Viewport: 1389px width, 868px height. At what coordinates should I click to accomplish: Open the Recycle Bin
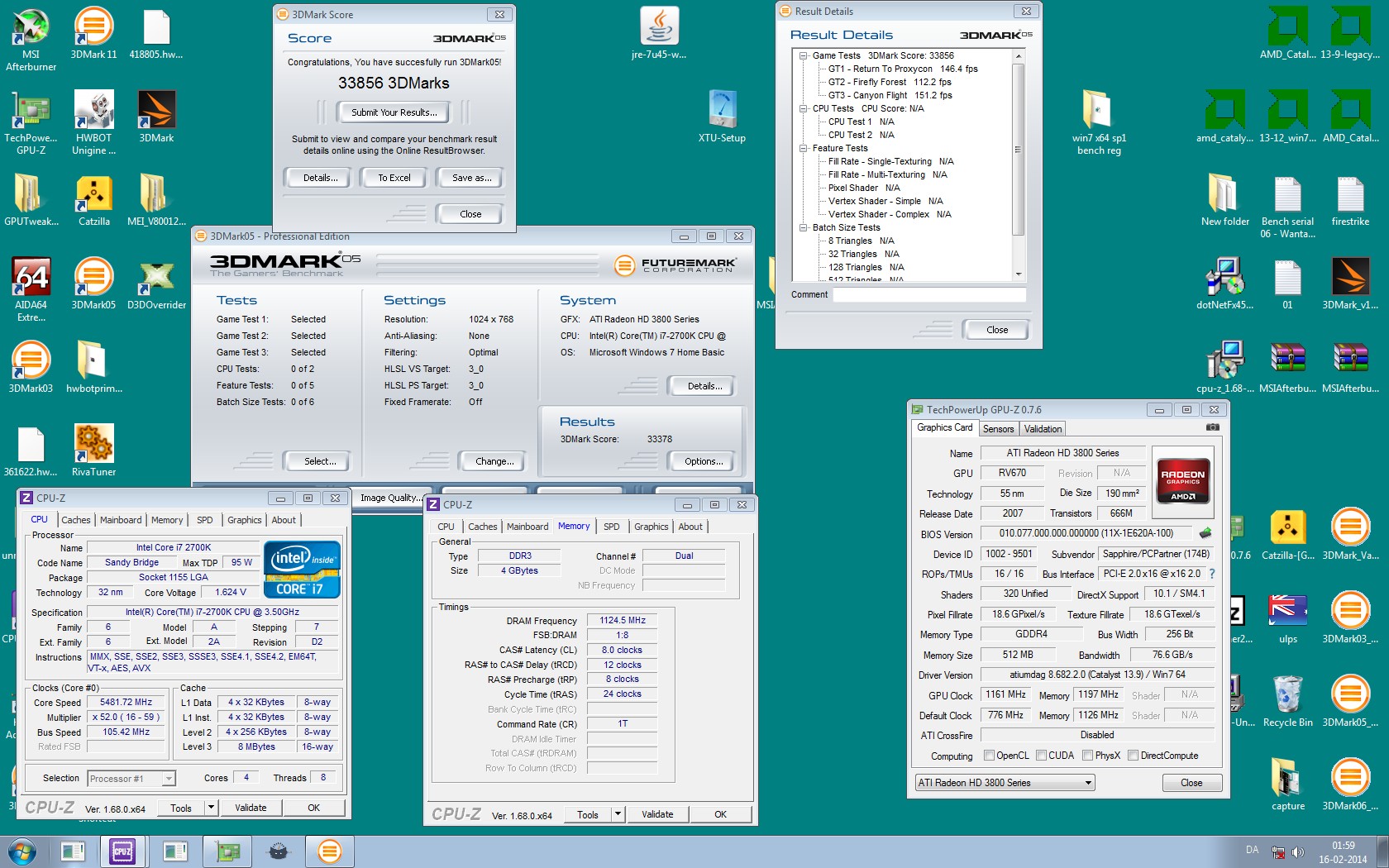1287,701
